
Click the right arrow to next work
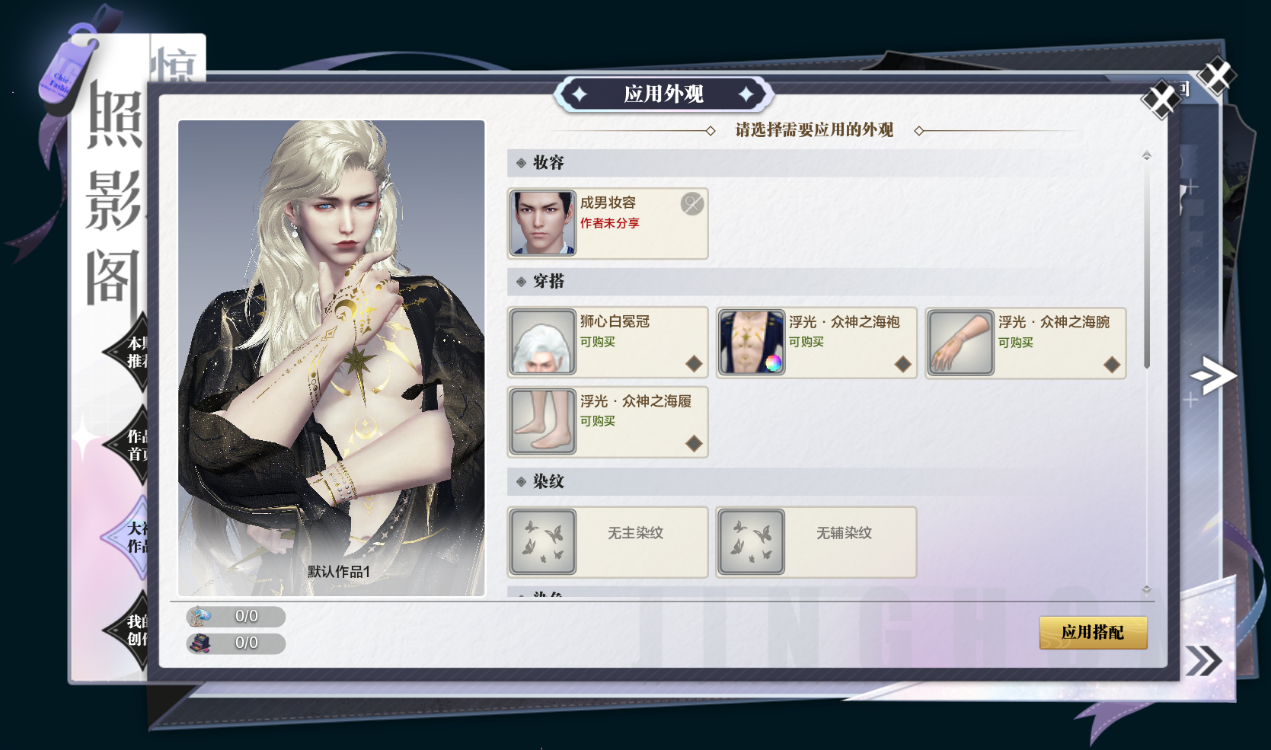coord(1213,376)
